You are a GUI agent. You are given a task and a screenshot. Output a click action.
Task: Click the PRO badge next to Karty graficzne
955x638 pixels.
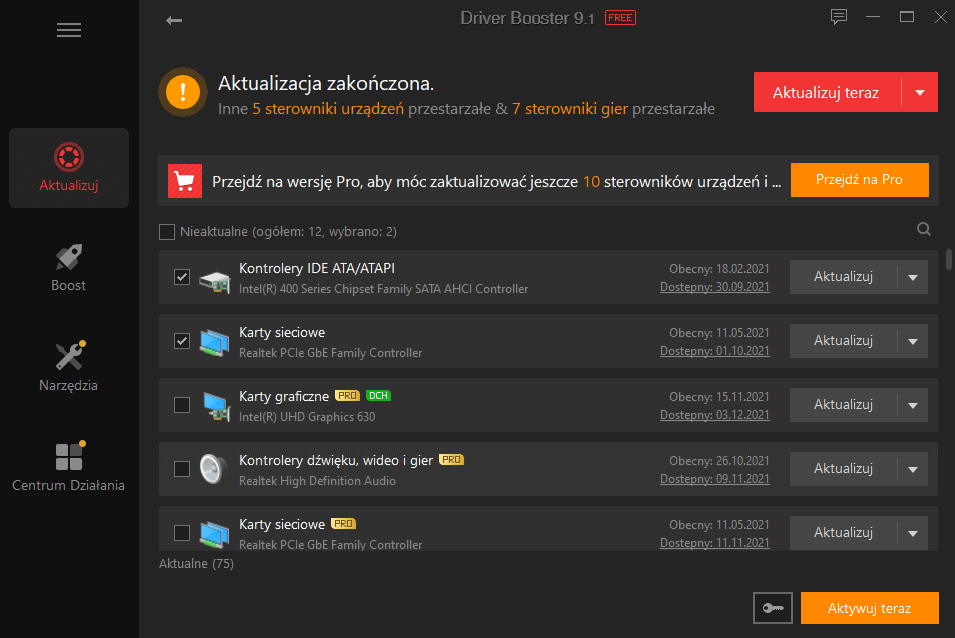coord(347,396)
